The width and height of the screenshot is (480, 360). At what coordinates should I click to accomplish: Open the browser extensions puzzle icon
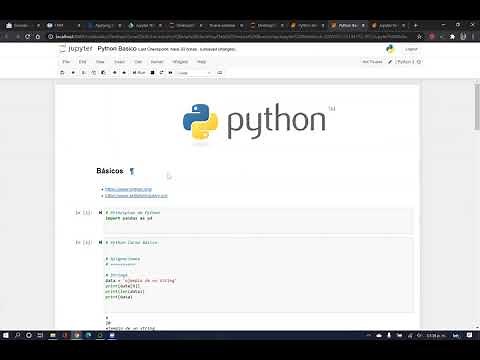pyautogui.click(x=452, y=36)
